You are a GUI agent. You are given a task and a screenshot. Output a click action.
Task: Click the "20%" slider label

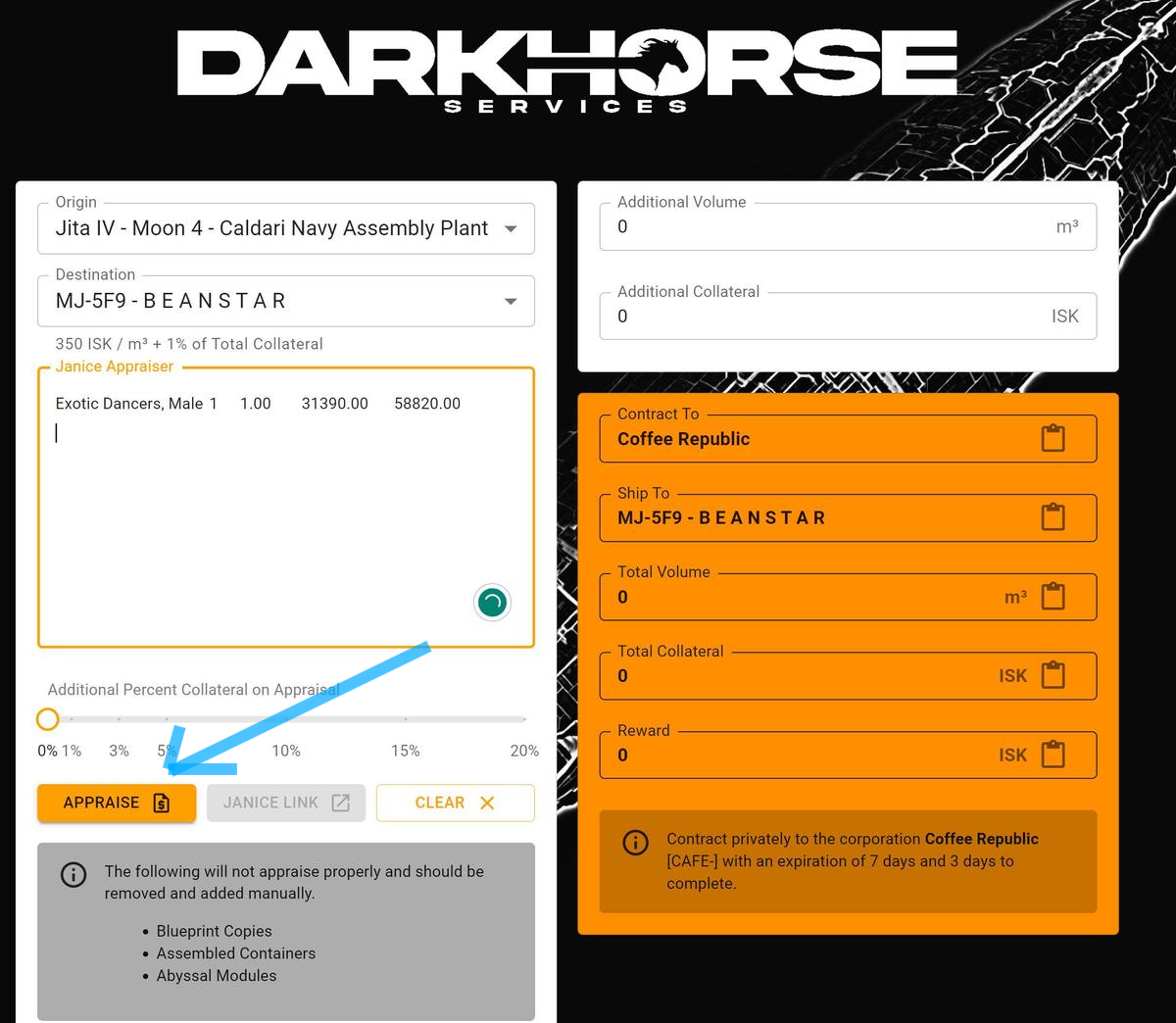(x=524, y=751)
